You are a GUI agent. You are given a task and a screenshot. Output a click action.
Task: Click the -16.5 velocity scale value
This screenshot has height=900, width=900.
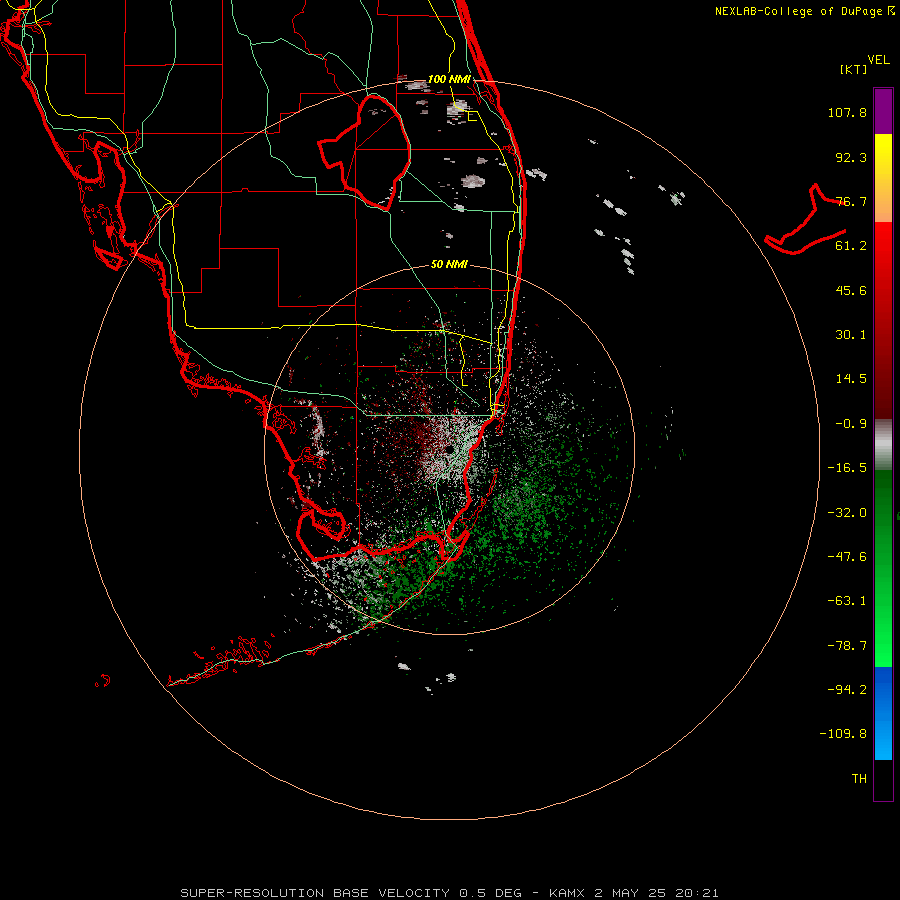click(847, 468)
